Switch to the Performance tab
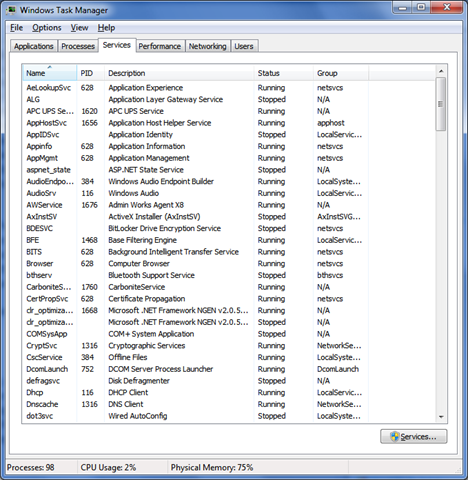468x480 pixels. click(x=160, y=46)
